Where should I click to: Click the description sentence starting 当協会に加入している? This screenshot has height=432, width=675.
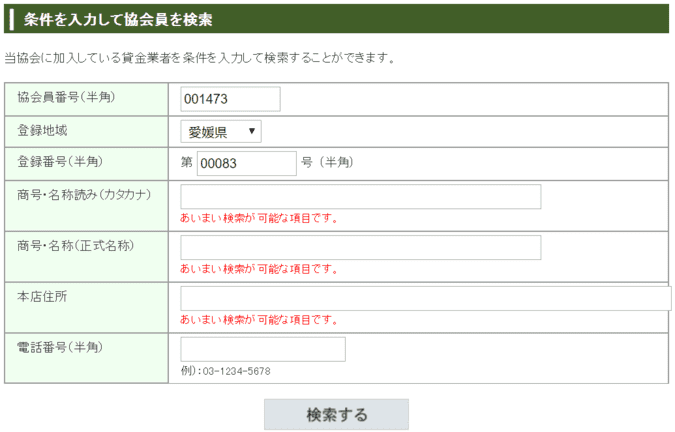click(200, 58)
